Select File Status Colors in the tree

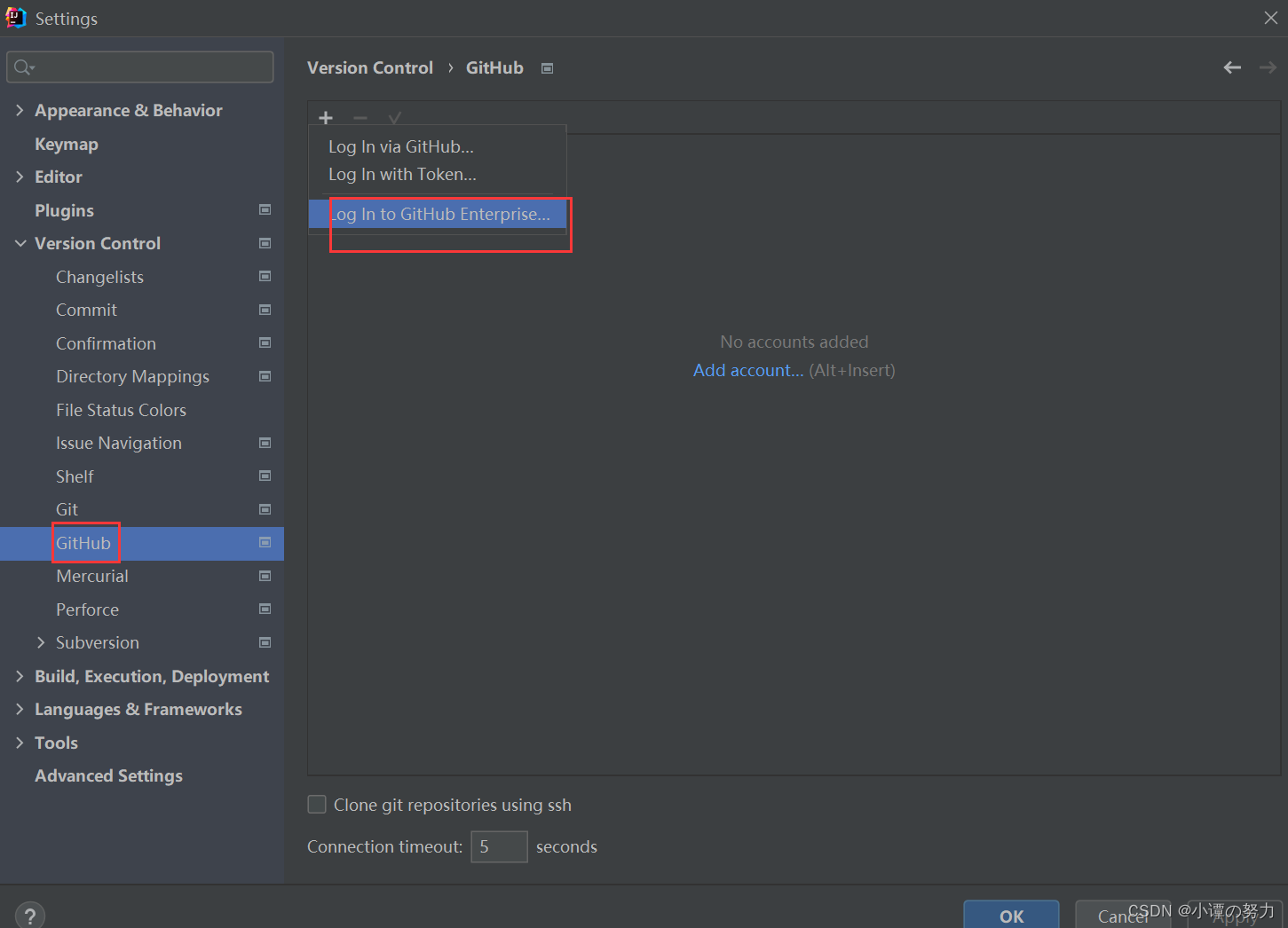(x=121, y=410)
